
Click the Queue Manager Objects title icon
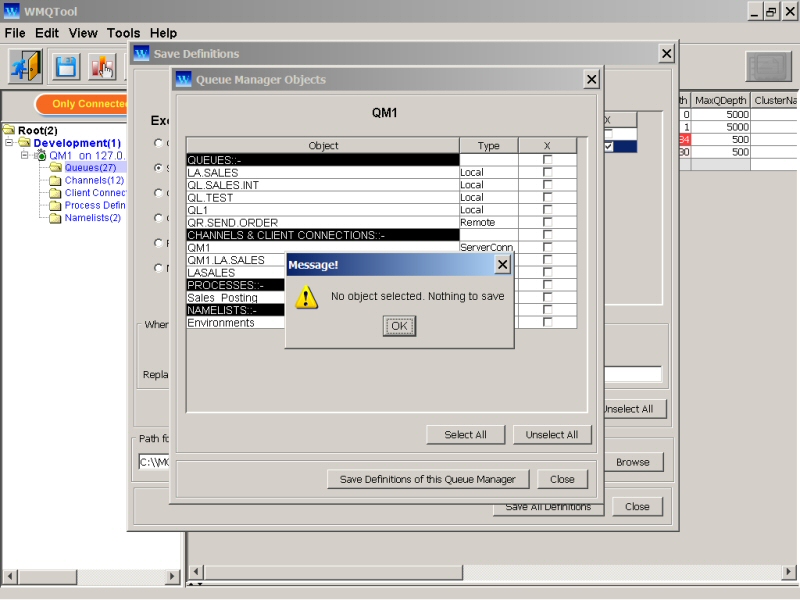(183, 79)
